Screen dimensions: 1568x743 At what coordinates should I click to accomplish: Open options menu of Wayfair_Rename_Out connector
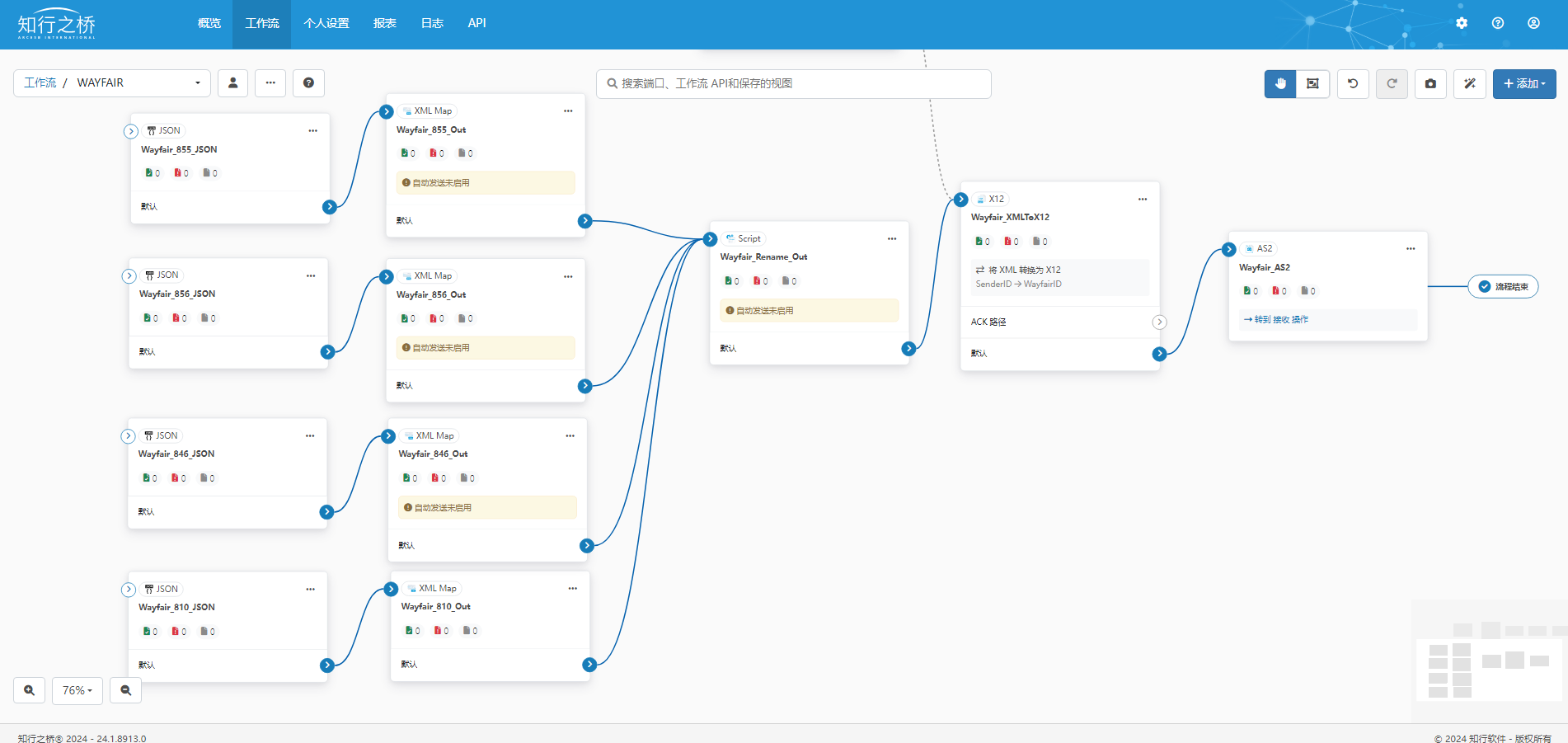tap(892, 238)
